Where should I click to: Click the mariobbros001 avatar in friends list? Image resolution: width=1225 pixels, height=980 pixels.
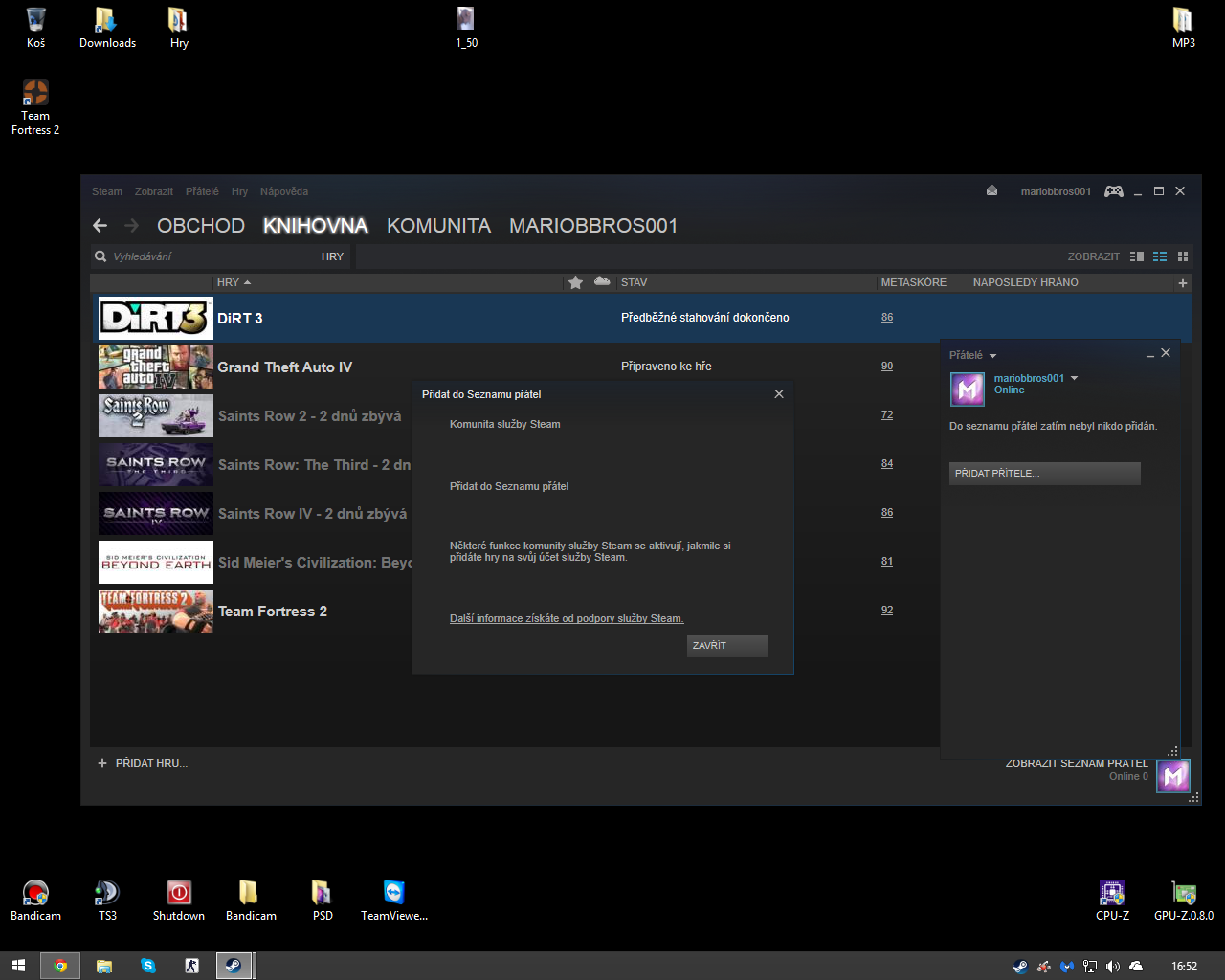(968, 389)
